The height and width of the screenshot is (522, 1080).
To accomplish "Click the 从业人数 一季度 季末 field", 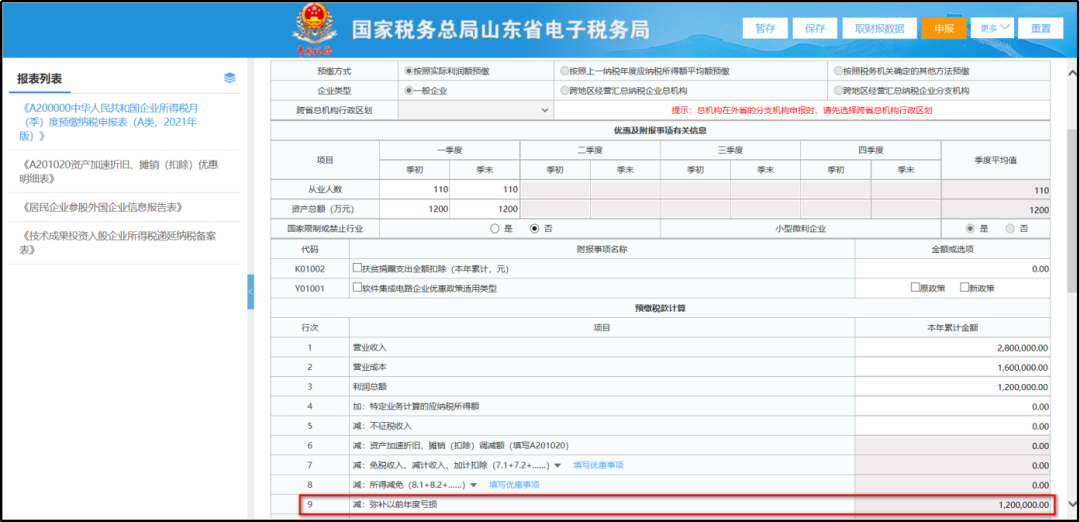I will [485, 189].
